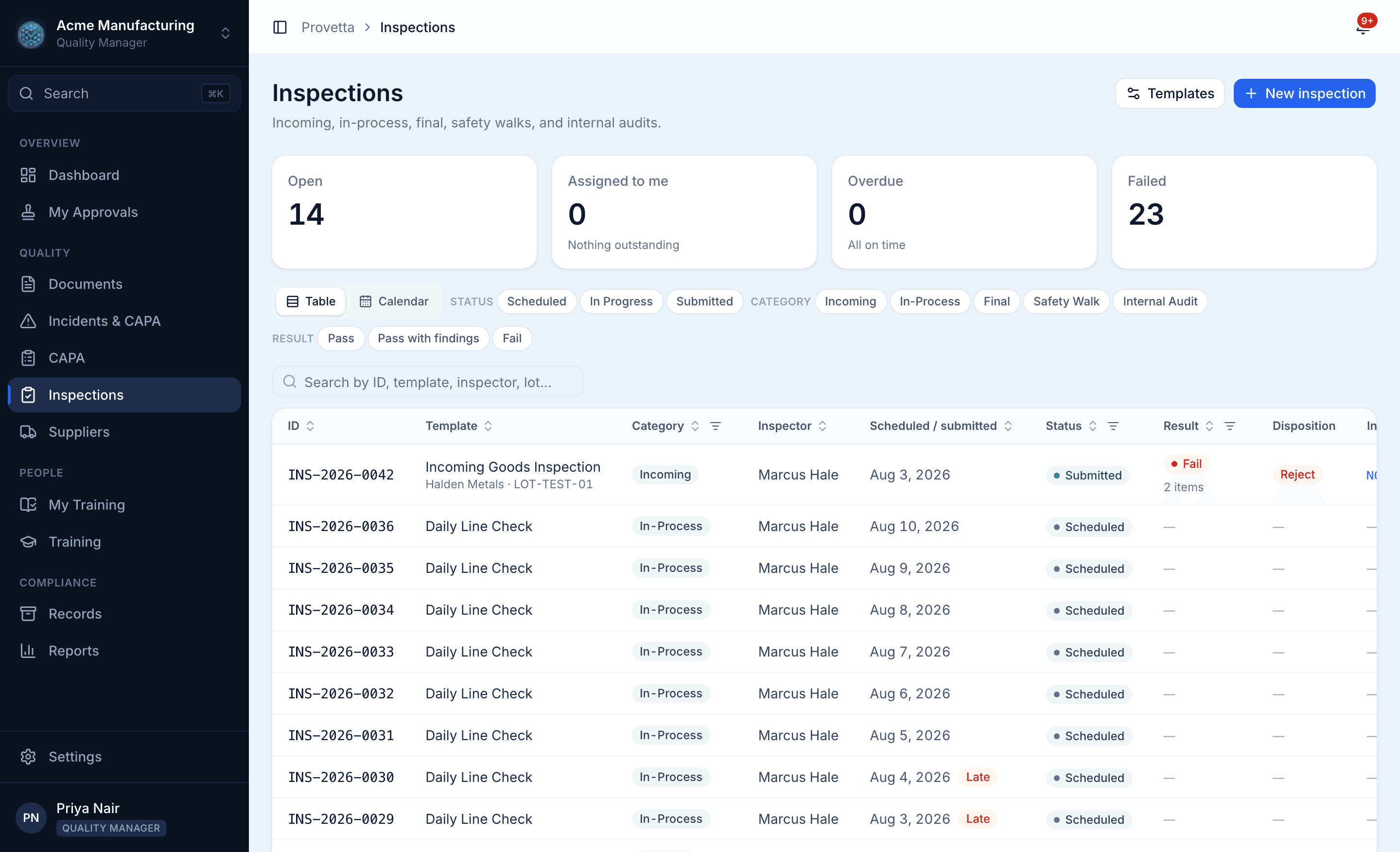Open the Reports chart icon

(28, 651)
